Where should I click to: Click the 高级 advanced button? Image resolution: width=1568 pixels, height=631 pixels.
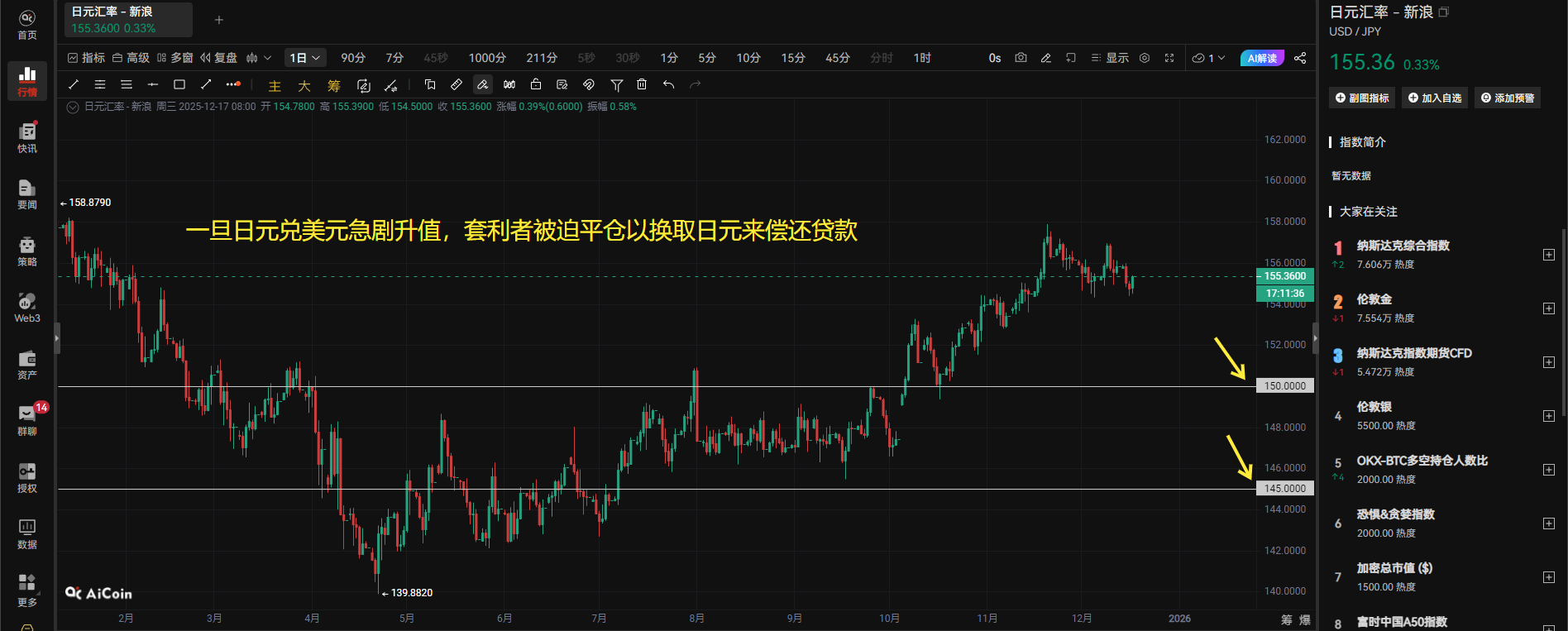tap(131, 58)
